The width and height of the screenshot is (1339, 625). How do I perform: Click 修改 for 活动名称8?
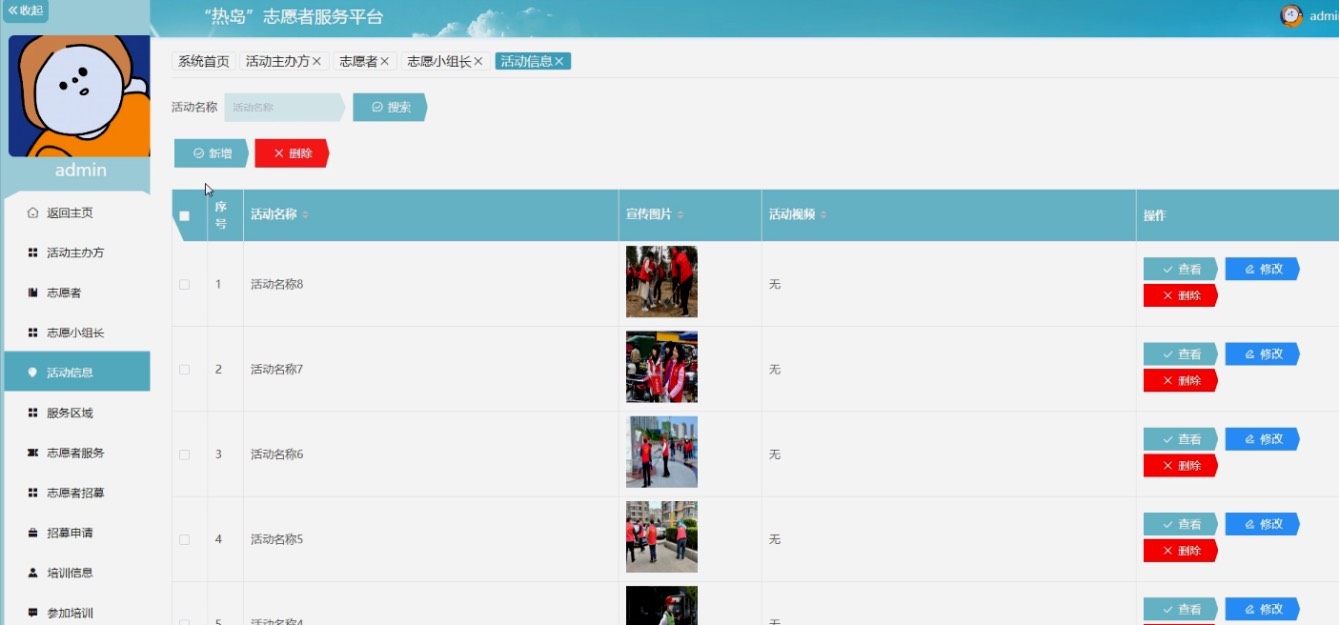(x=1262, y=269)
